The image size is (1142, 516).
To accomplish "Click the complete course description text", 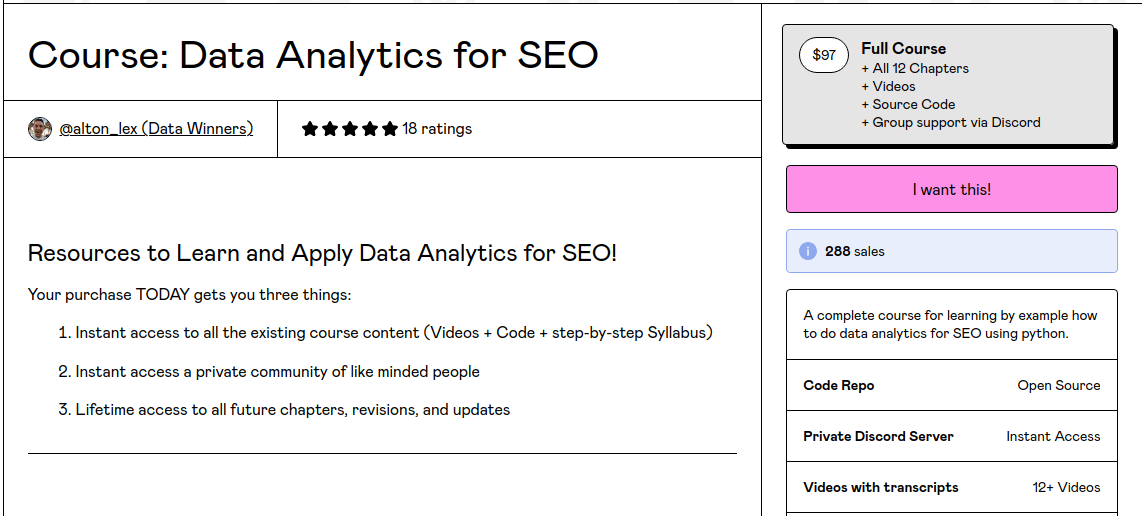I will tap(950, 324).
